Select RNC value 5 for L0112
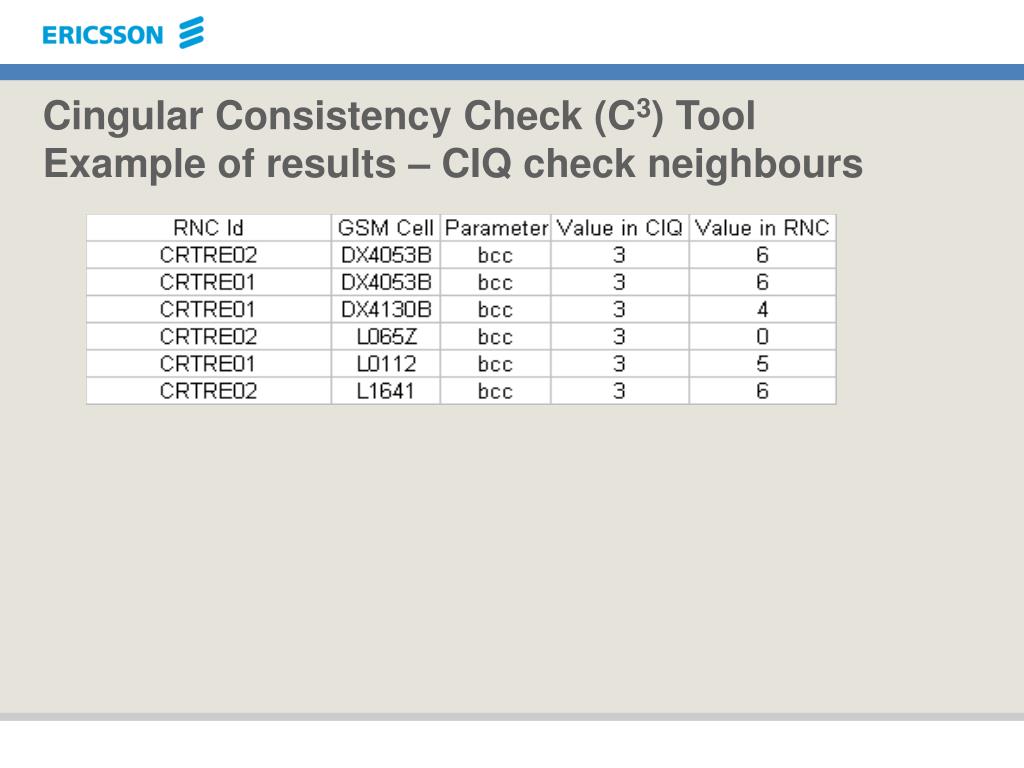Viewport: 1024px width, 768px height. tap(762, 364)
